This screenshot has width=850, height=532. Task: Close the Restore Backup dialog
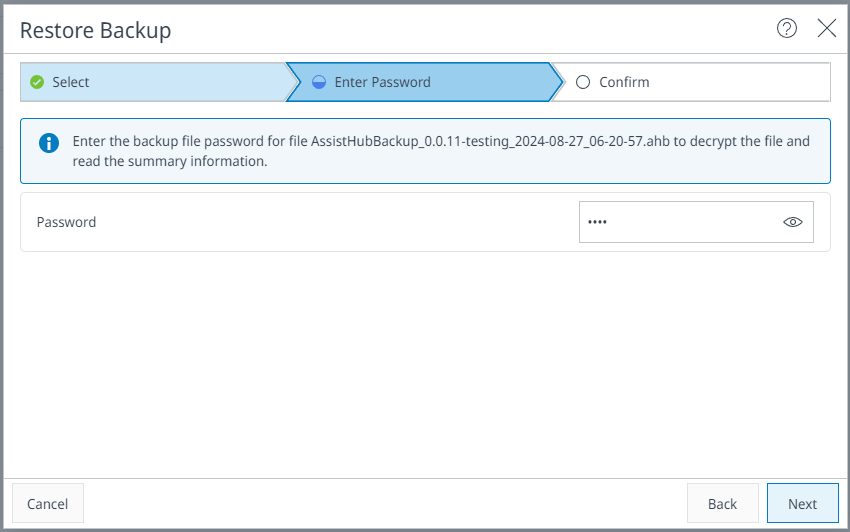tap(827, 28)
